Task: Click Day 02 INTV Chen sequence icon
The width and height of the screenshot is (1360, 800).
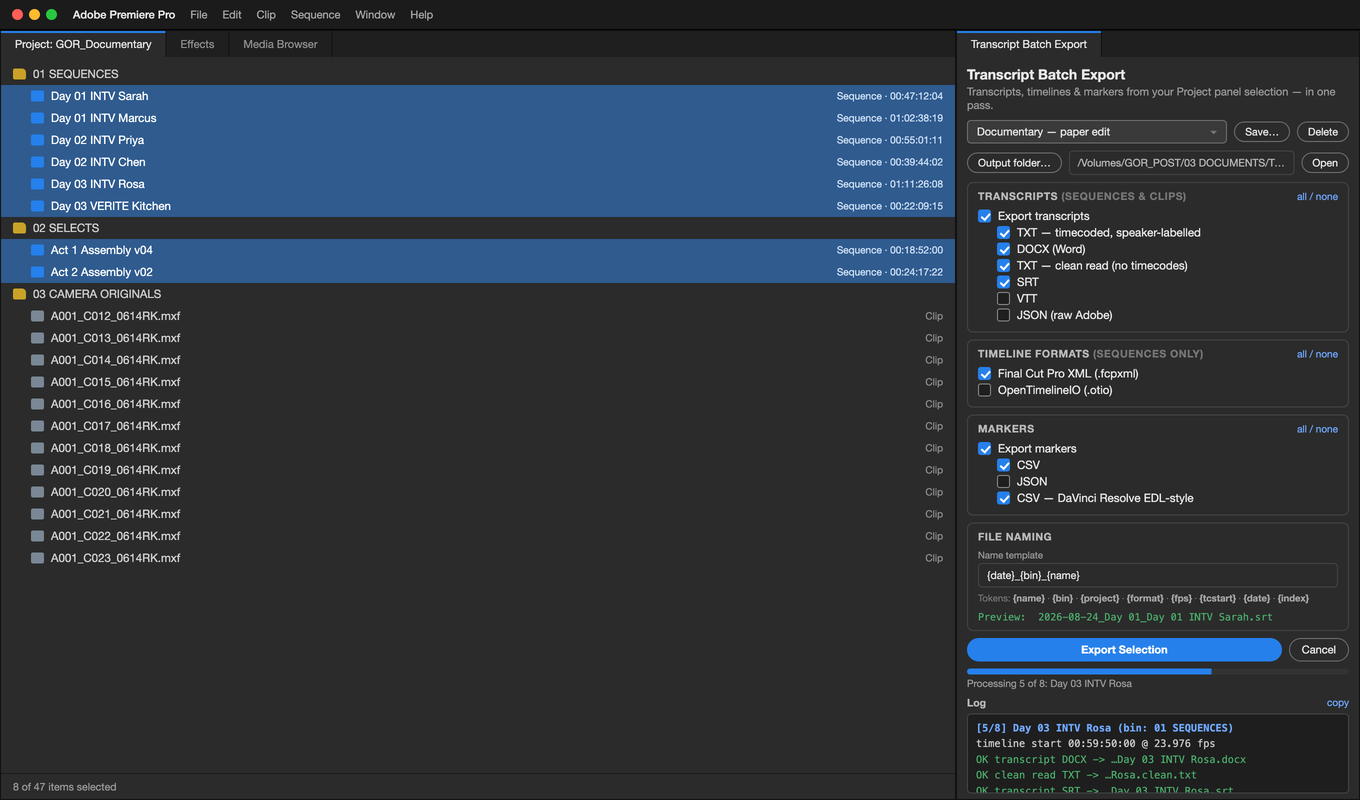Action: coord(37,162)
